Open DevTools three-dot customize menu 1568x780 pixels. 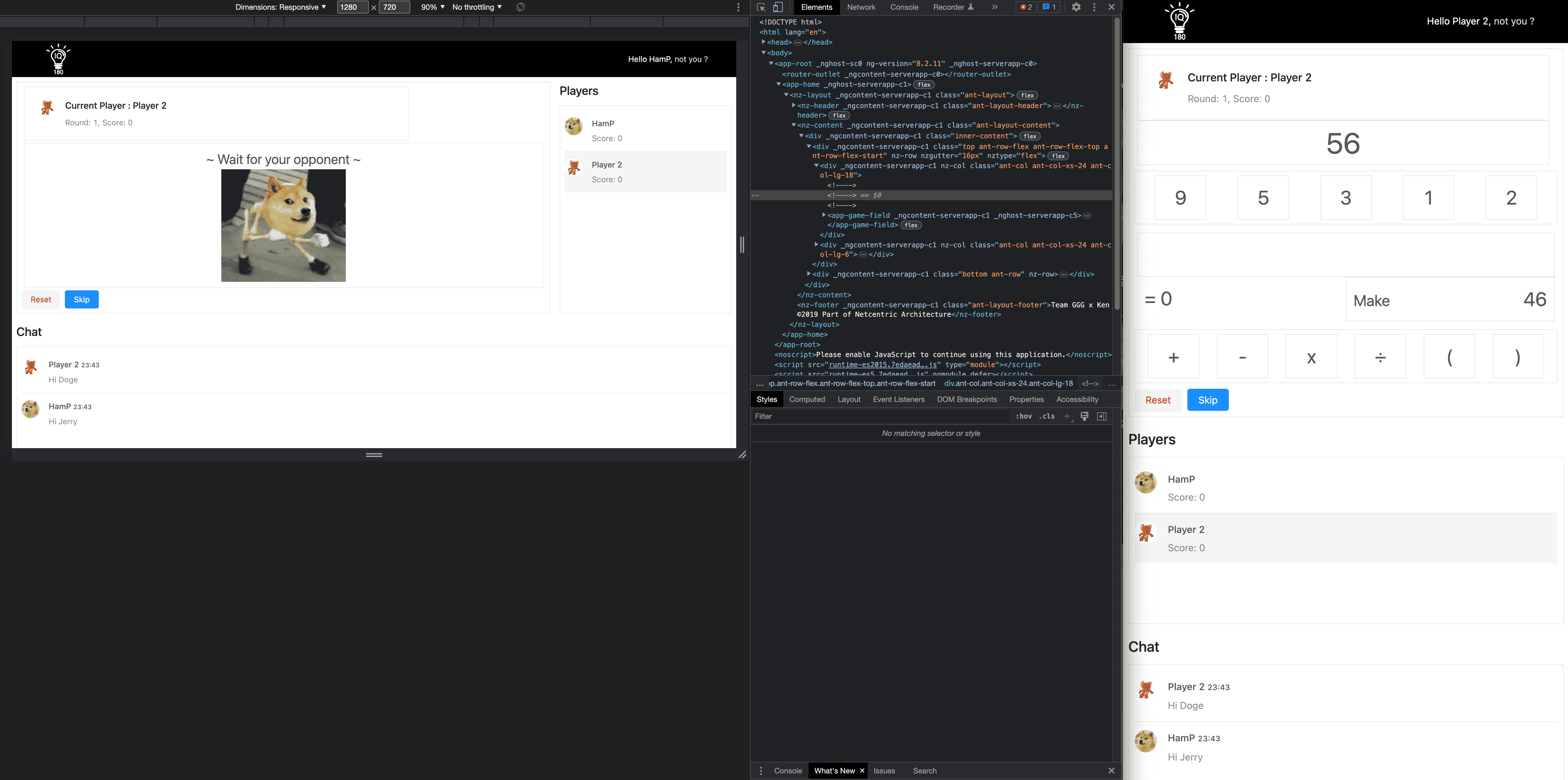pyautogui.click(x=1094, y=7)
